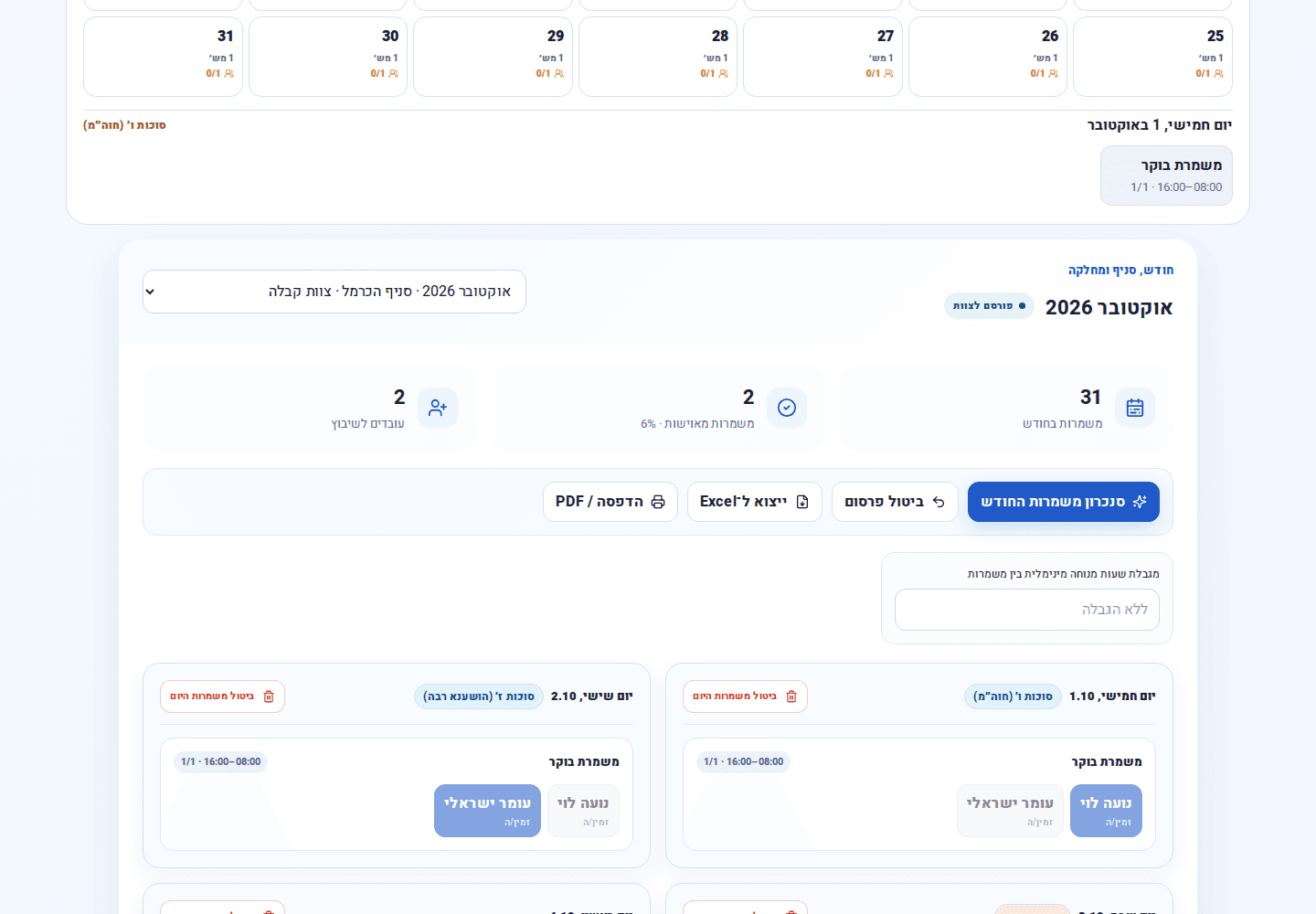Viewport: 1316px width, 914px height.
Task: Click the סנכרון משמרות החודש button
Action: click(x=1064, y=502)
